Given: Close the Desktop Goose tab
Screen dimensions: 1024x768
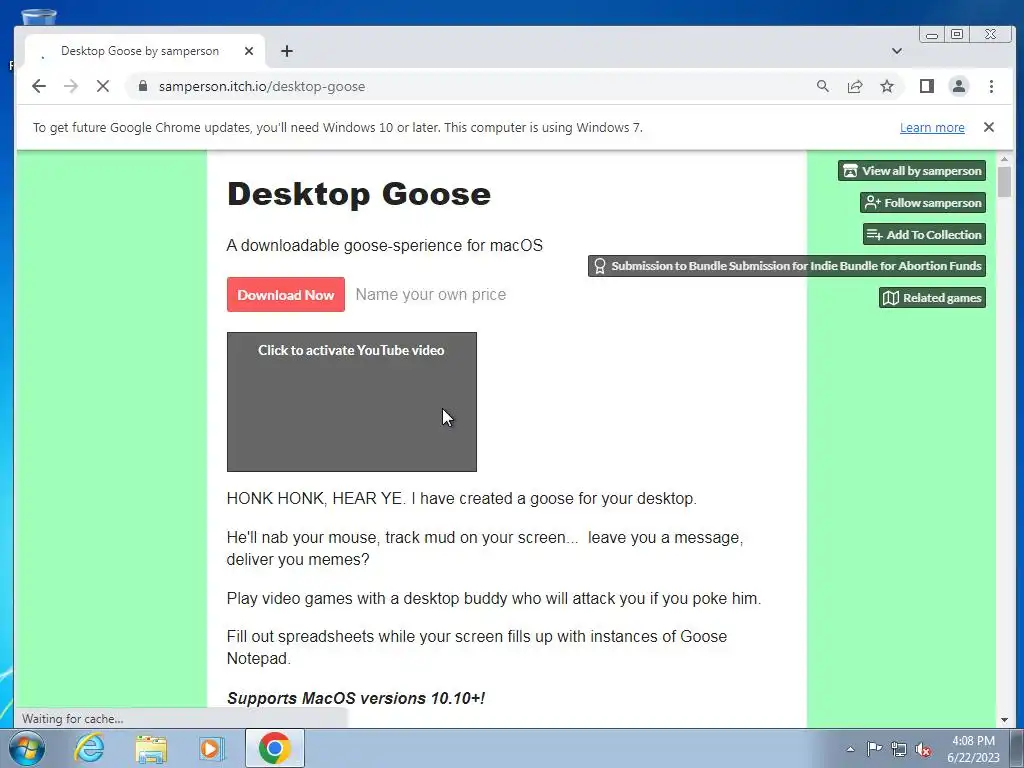Looking at the screenshot, I should (x=249, y=51).
